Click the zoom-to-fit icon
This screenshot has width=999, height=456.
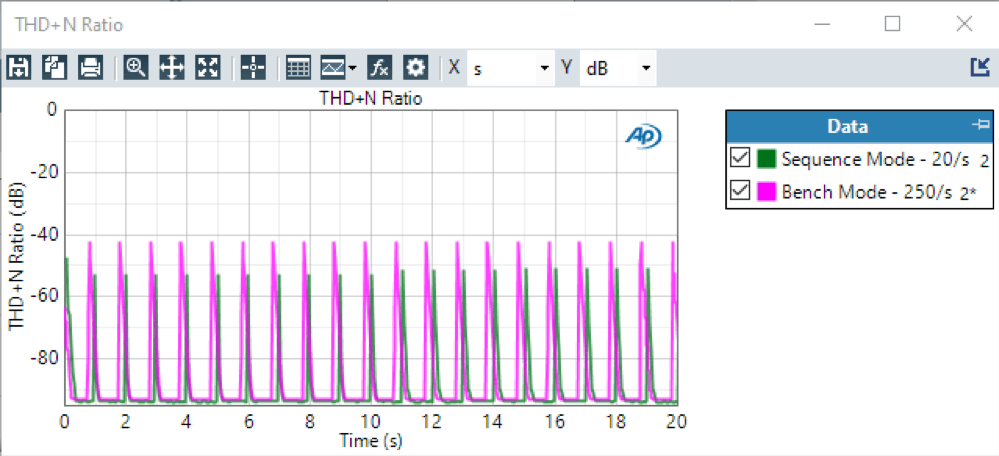point(208,68)
